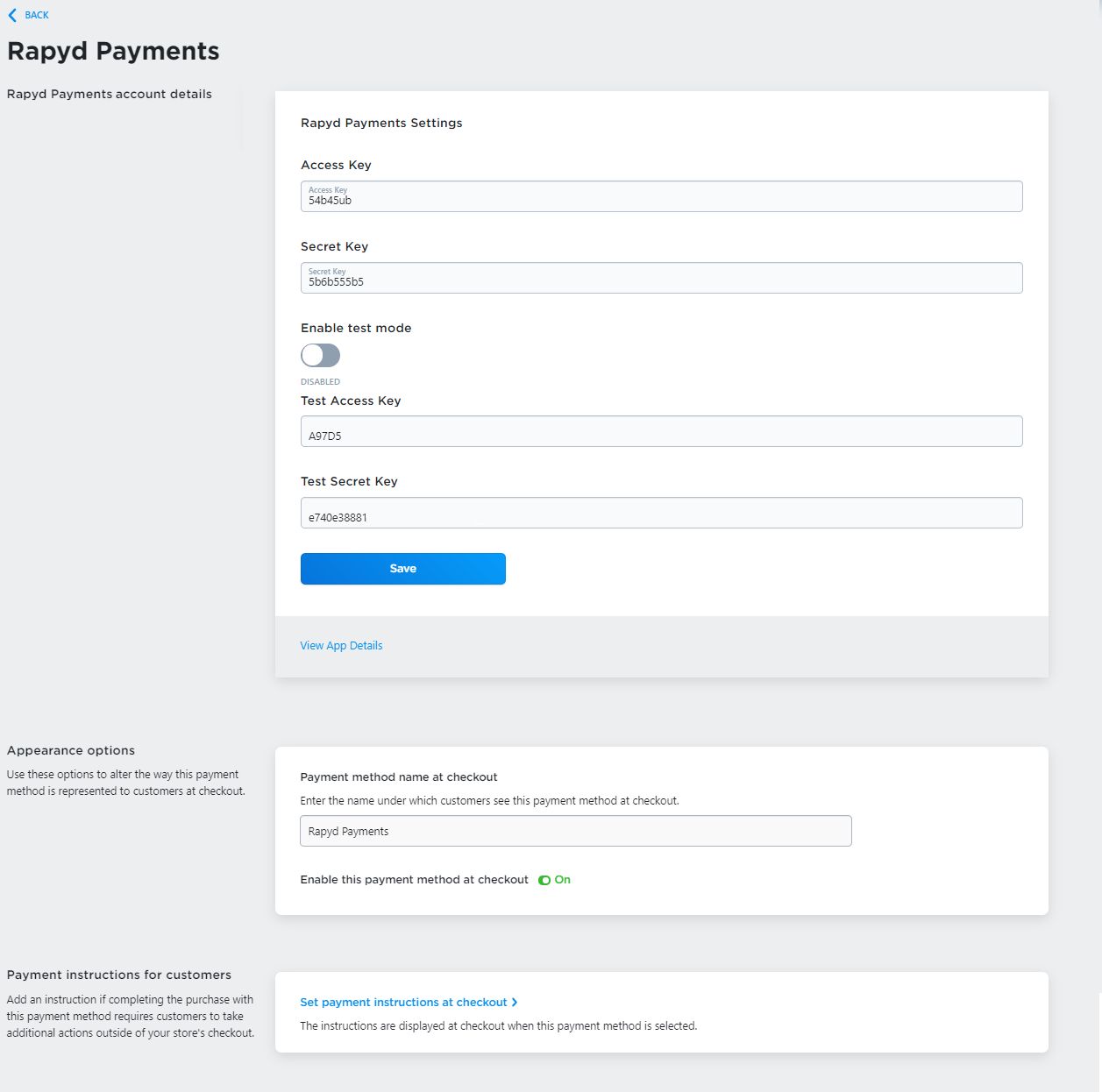This screenshot has height=1092, width=1102.
Task: Click the Rapyd Payments page title
Action: tap(113, 51)
